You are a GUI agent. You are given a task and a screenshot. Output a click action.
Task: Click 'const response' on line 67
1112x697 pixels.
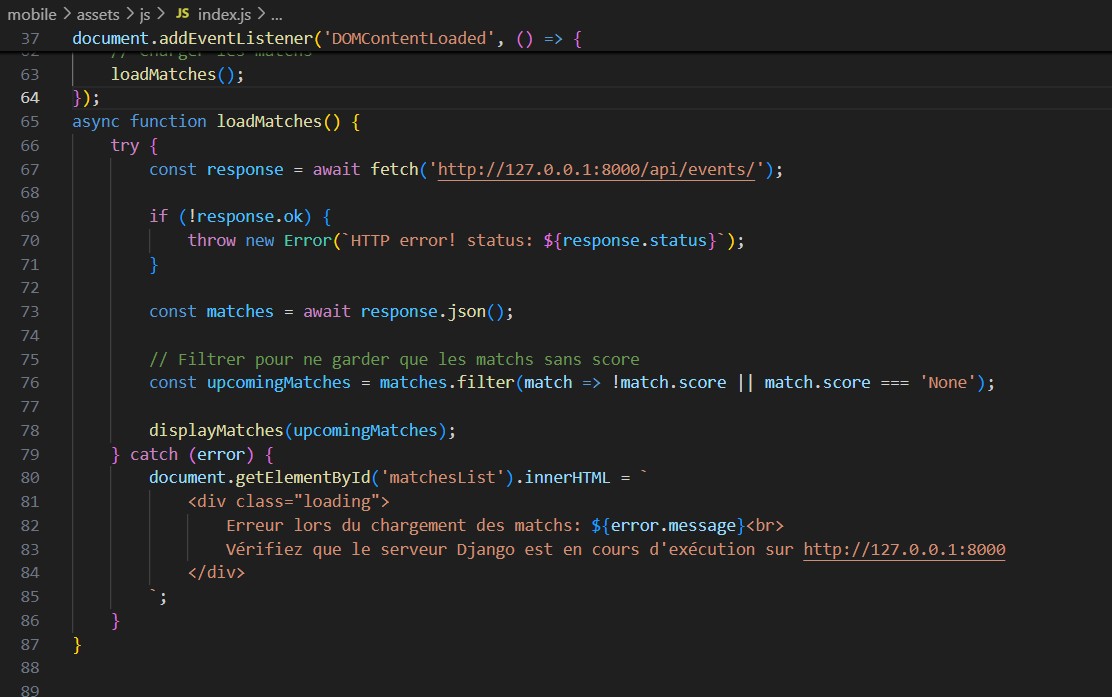click(x=216, y=169)
